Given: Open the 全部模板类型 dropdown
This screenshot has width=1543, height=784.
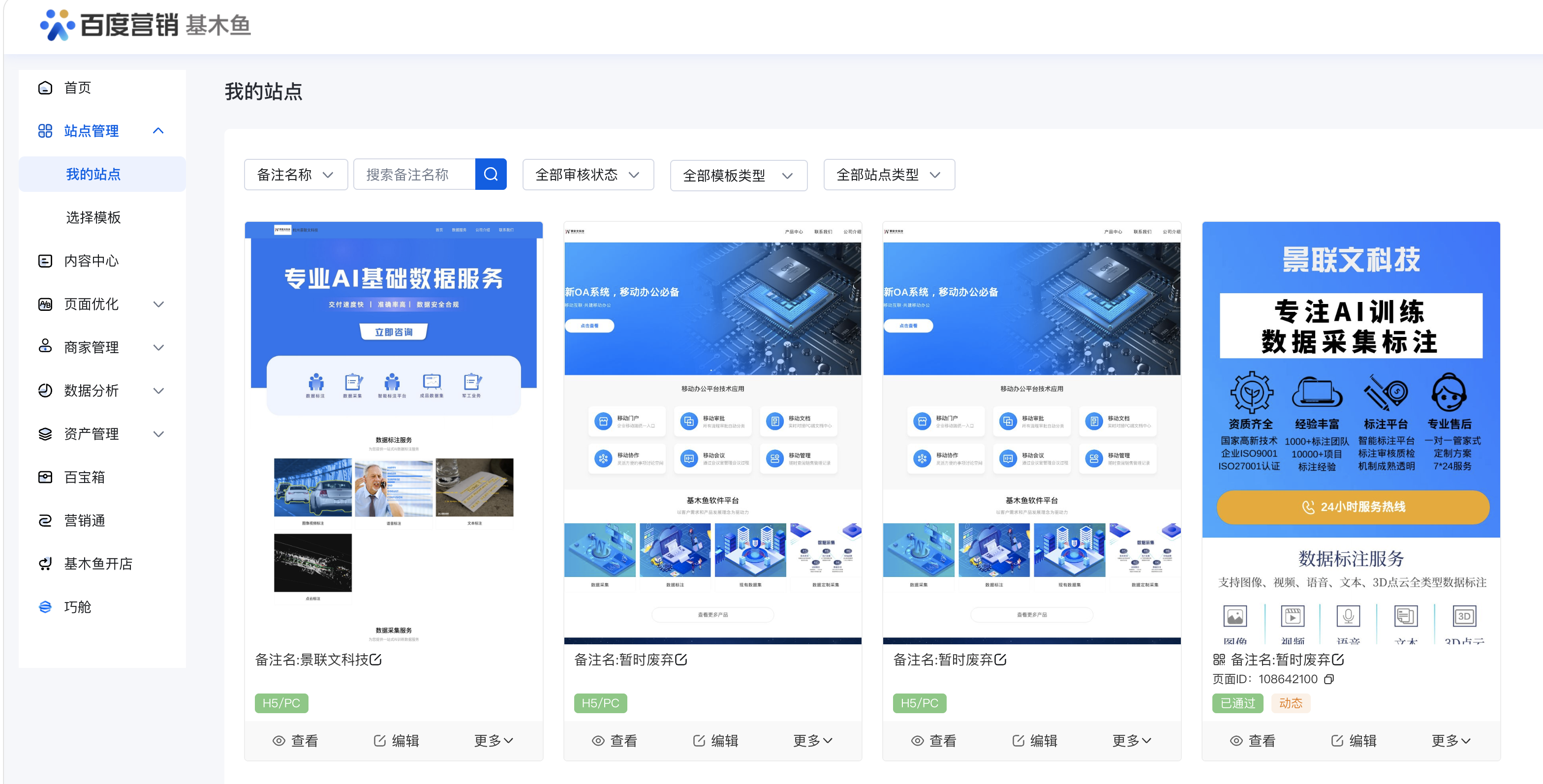Looking at the screenshot, I should pos(739,175).
